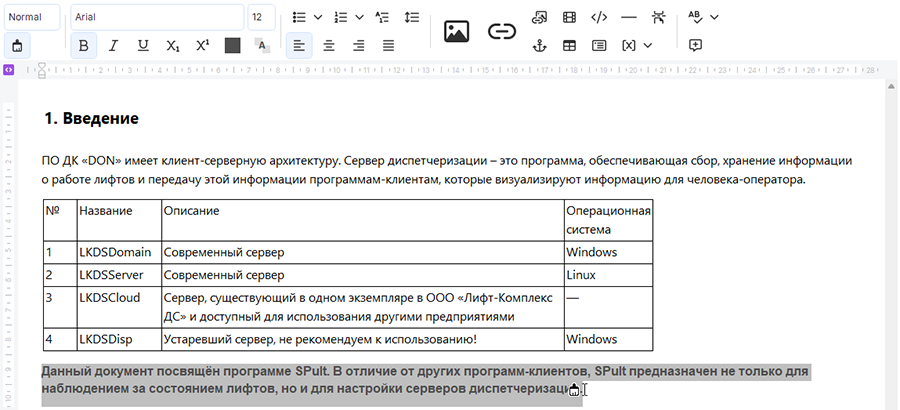Click Windows cell in LKDSDomain row
900x410 pixels.
pos(608,252)
